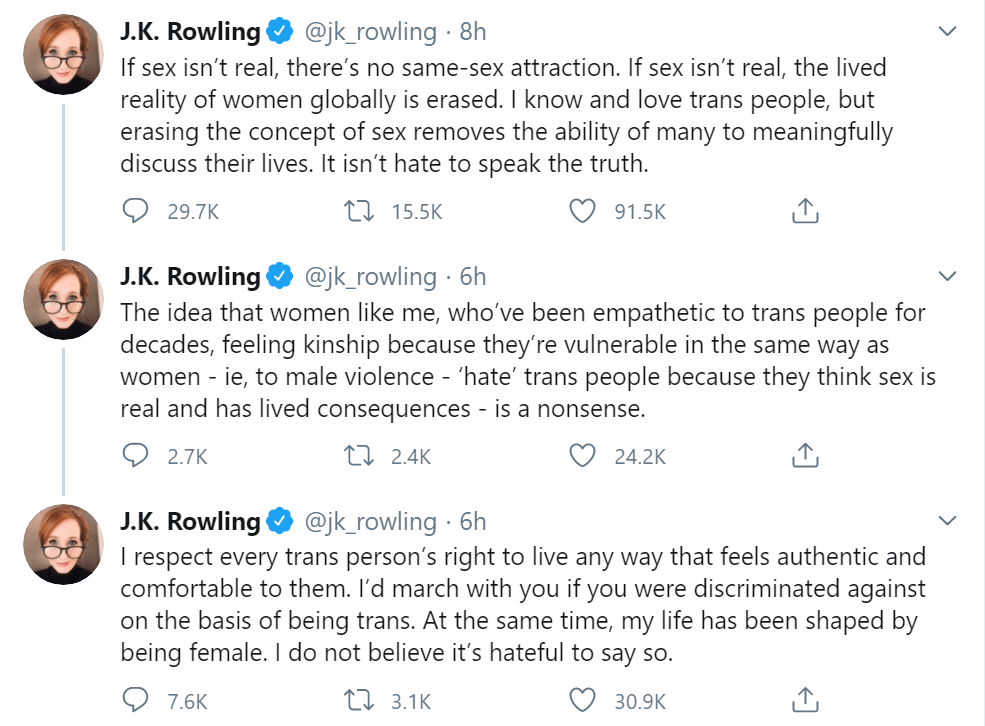Open the J.K. Rowling name on first tweet
985x726 pixels.
[190, 32]
